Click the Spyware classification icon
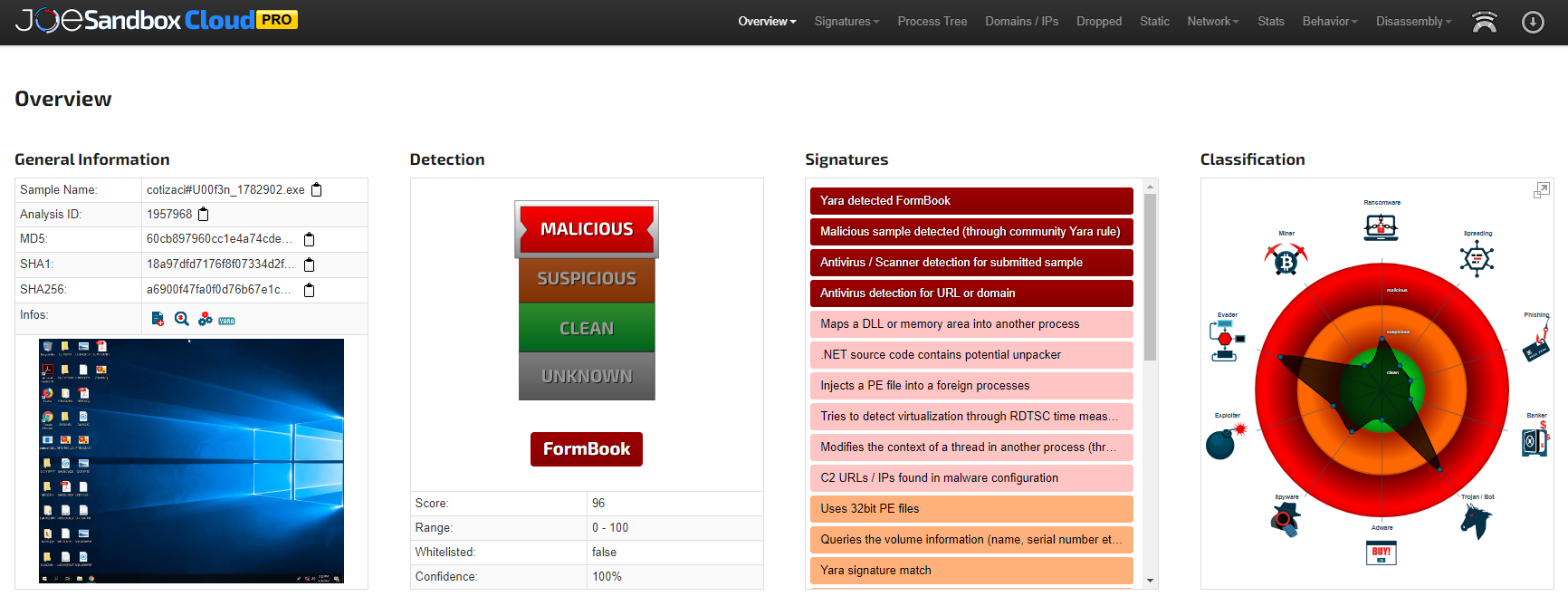This screenshot has height=606, width=1568. click(1286, 520)
